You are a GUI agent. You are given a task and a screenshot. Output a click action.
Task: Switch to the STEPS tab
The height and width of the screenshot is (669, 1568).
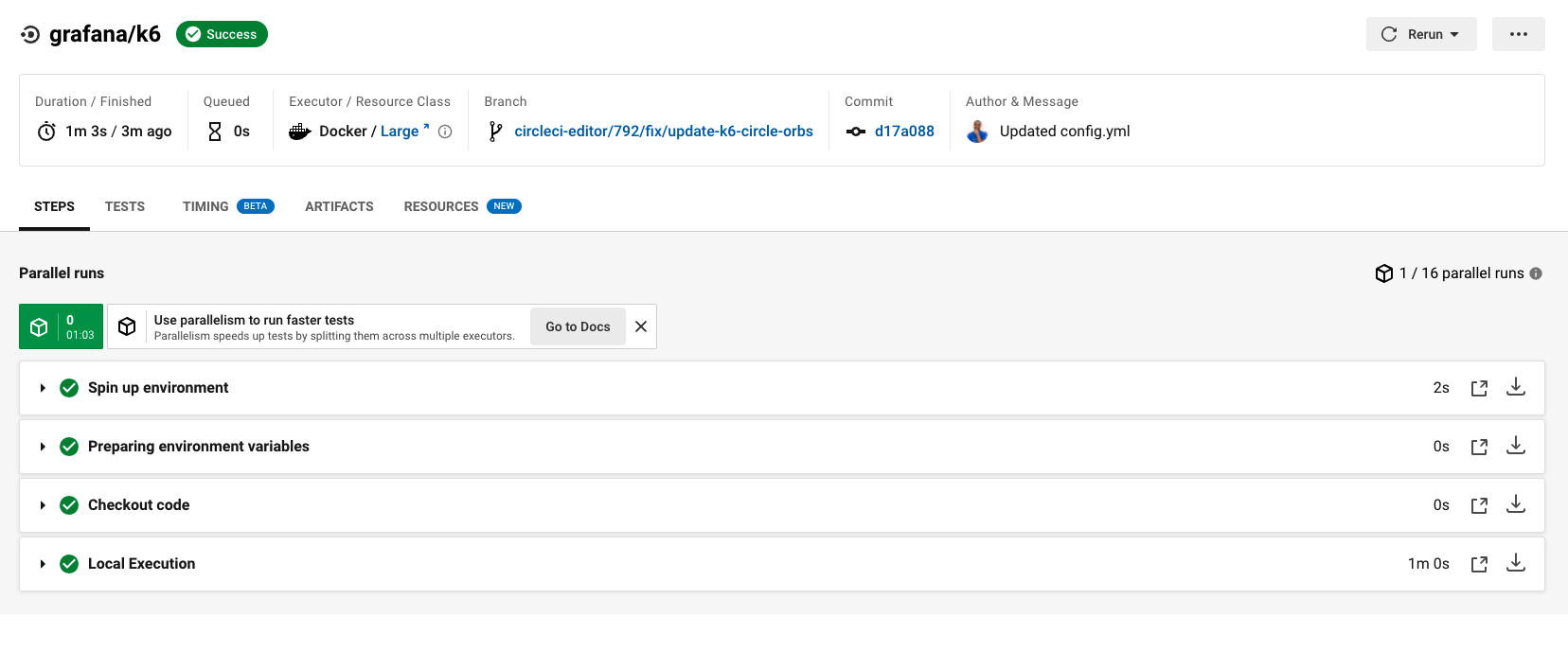54,206
